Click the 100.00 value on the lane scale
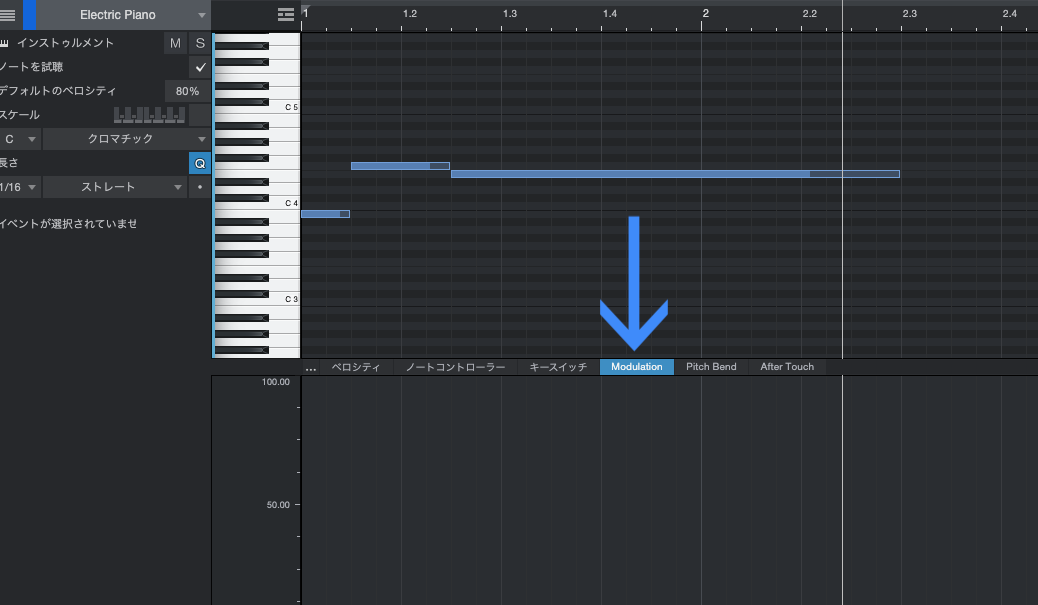1038x605 pixels. coord(275,382)
